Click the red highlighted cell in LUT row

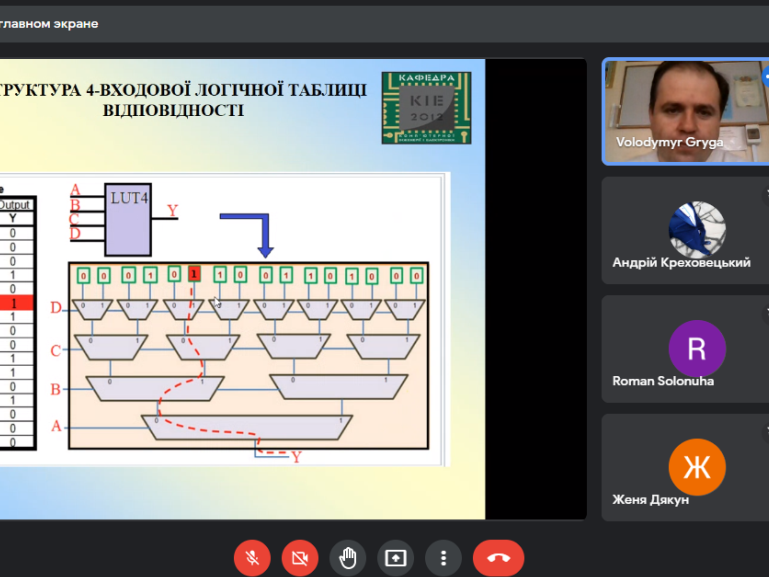pyautogui.click(x=195, y=274)
